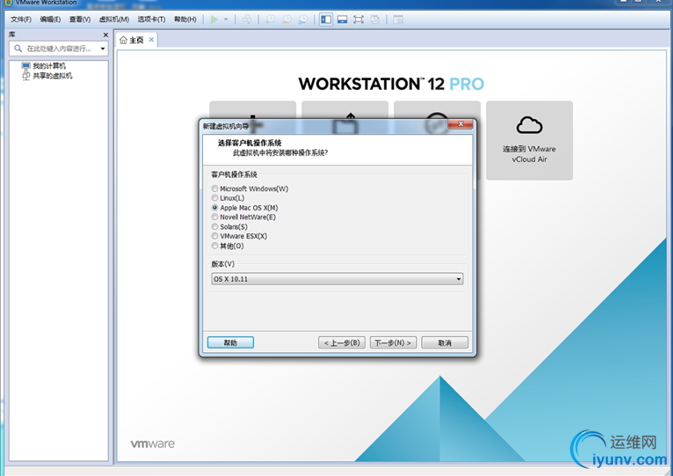Click the full screen mode toolbar icon

tap(358, 19)
